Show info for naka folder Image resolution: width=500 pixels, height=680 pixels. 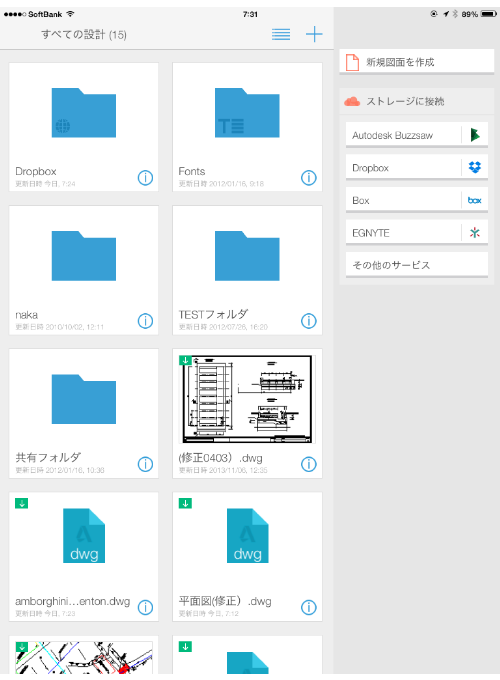pyautogui.click(x=145, y=321)
